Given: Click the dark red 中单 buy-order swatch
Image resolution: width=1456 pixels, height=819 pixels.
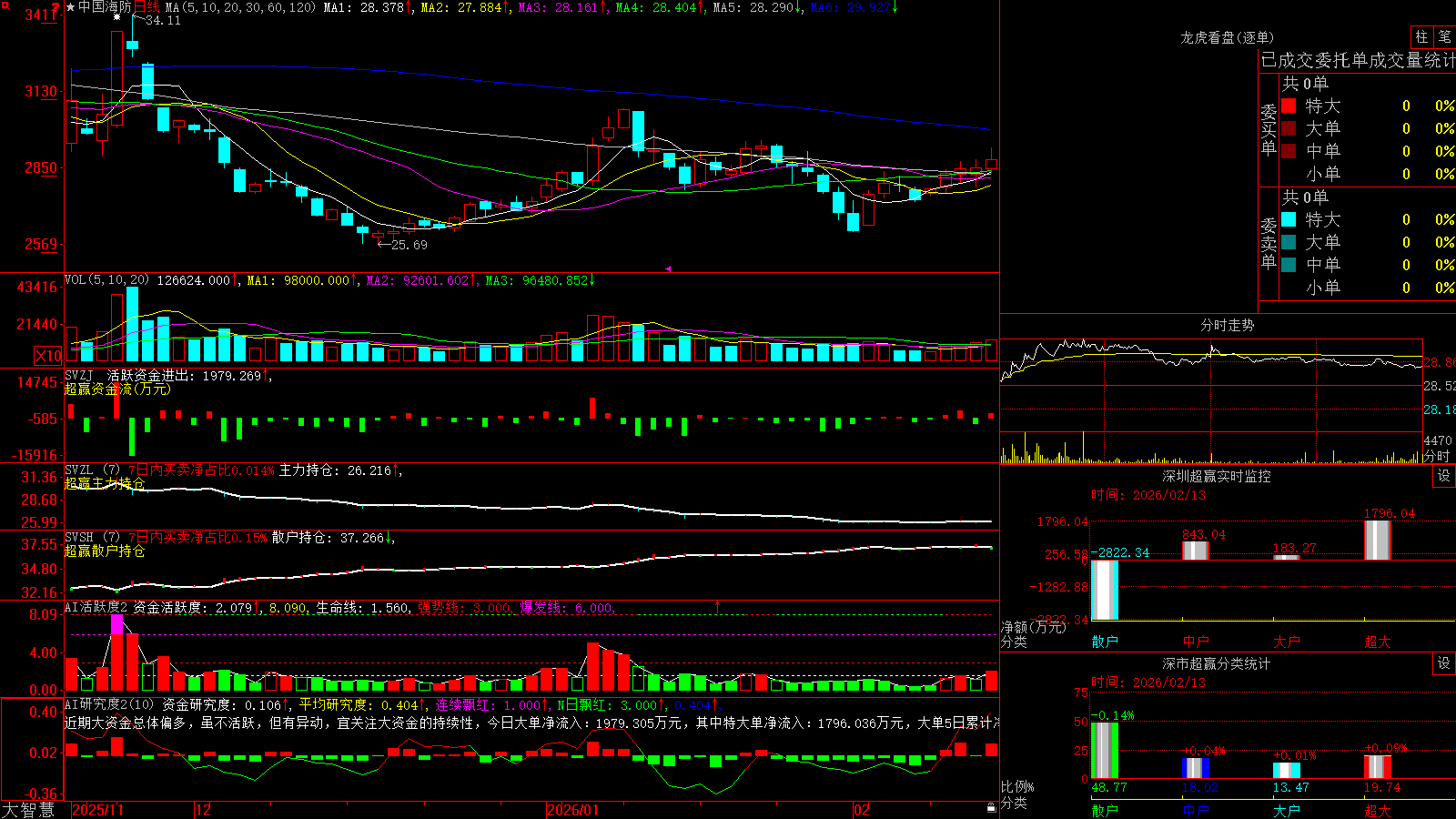Looking at the screenshot, I should coord(1289,151).
